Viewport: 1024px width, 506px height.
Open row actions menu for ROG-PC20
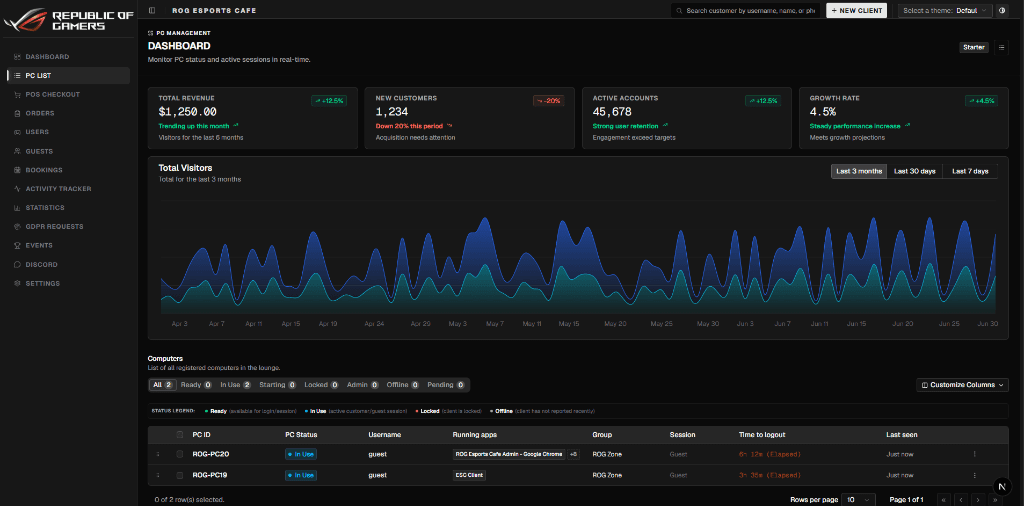[974, 454]
